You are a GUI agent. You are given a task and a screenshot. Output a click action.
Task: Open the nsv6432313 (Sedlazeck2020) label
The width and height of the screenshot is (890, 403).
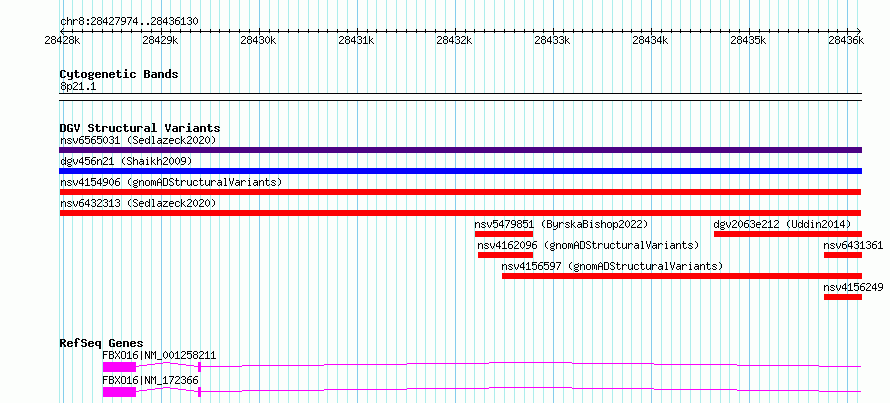pyautogui.click(x=138, y=203)
